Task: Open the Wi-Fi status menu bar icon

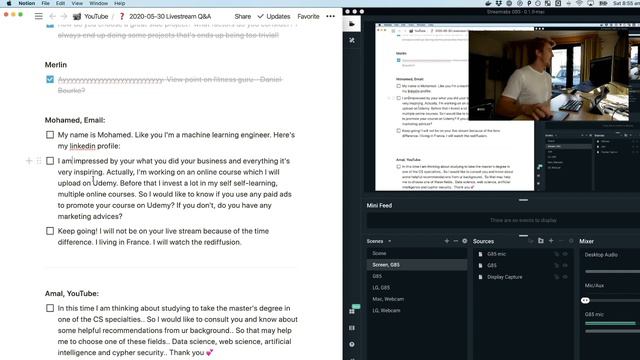Action: tap(579, 3)
